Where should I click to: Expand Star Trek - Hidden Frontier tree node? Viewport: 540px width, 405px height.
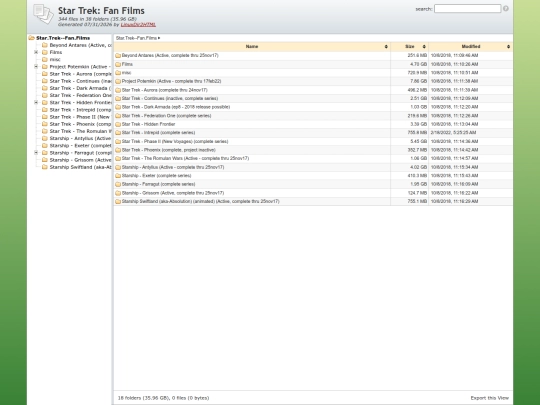(x=36, y=102)
